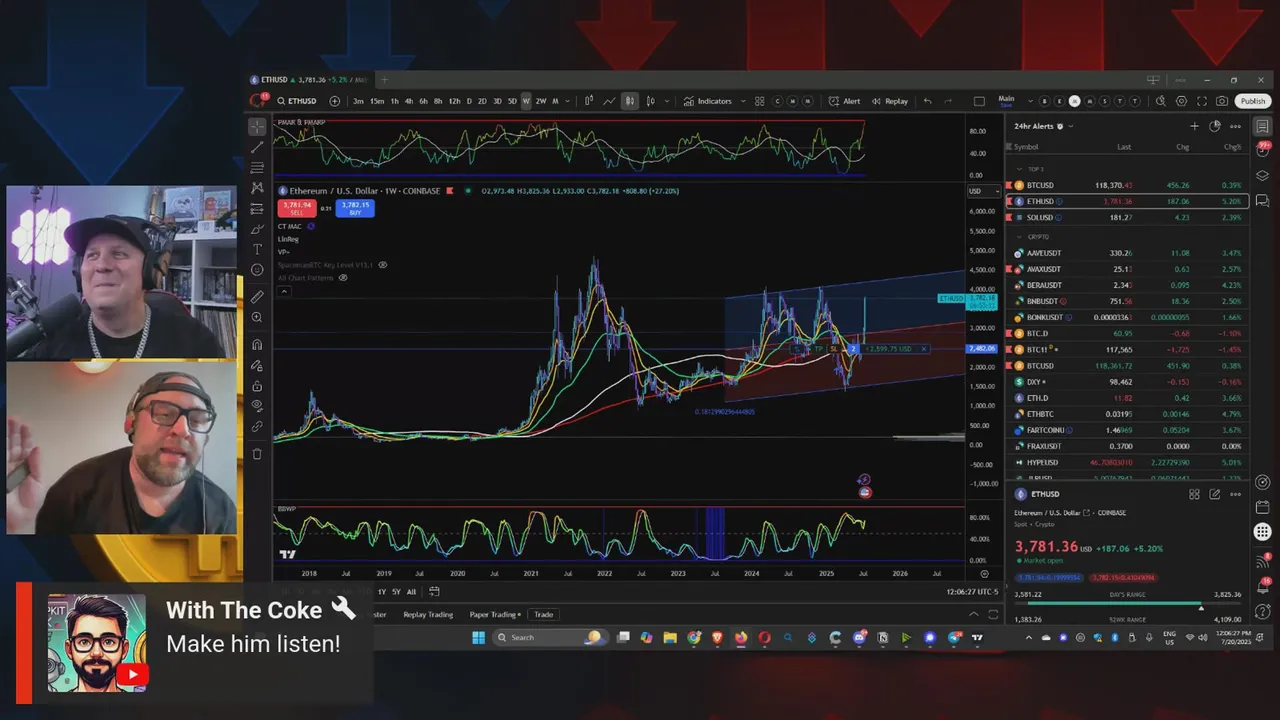Select the 15m timeframe

click(377, 101)
